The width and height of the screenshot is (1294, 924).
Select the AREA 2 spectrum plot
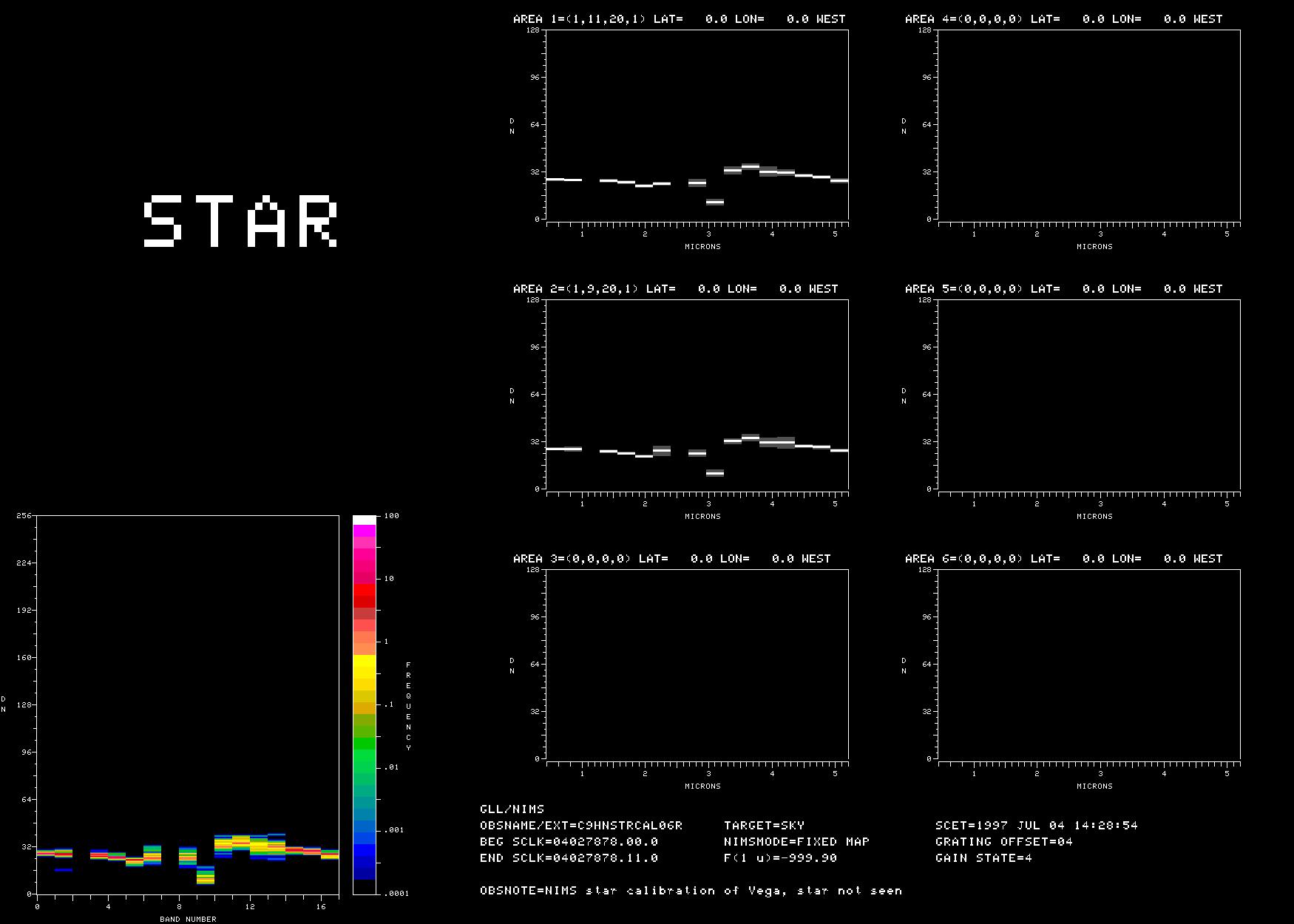(x=697, y=395)
